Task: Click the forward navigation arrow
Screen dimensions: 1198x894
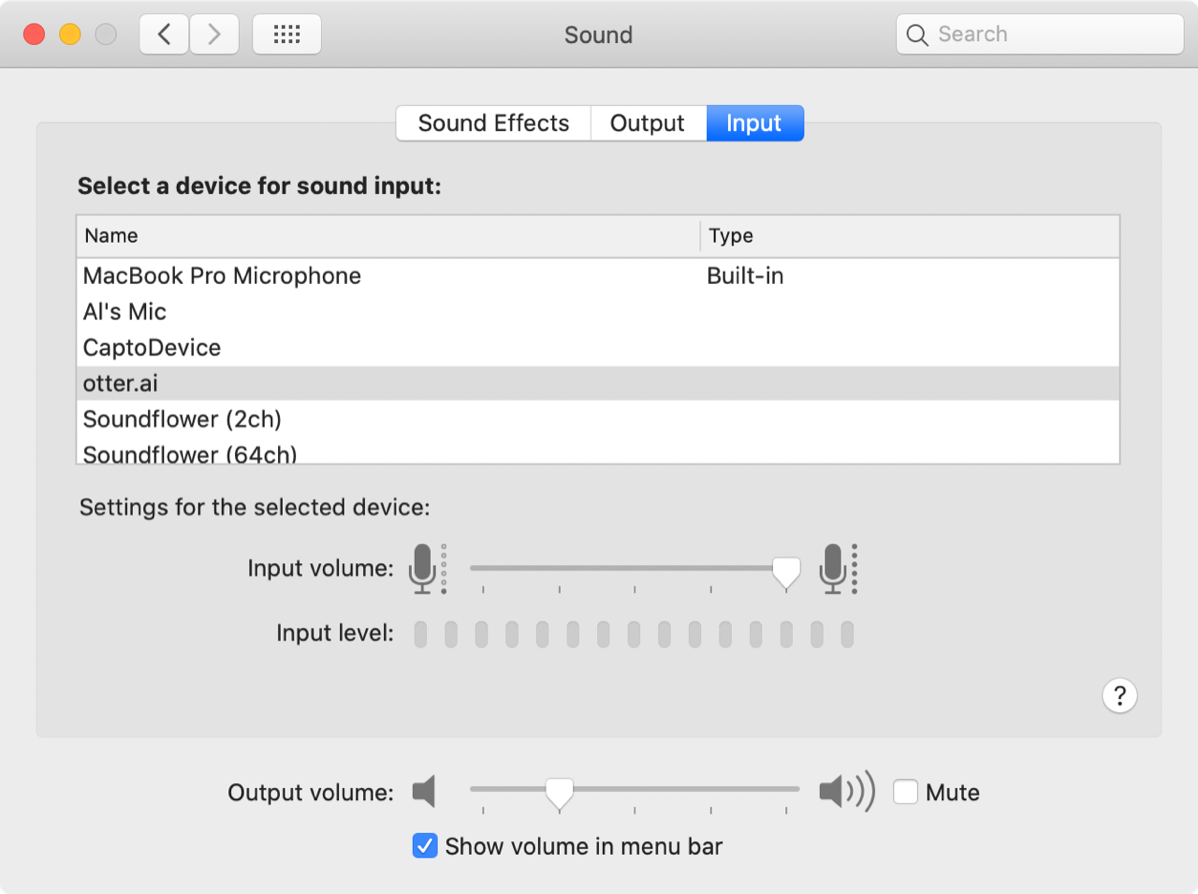Action: click(214, 35)
